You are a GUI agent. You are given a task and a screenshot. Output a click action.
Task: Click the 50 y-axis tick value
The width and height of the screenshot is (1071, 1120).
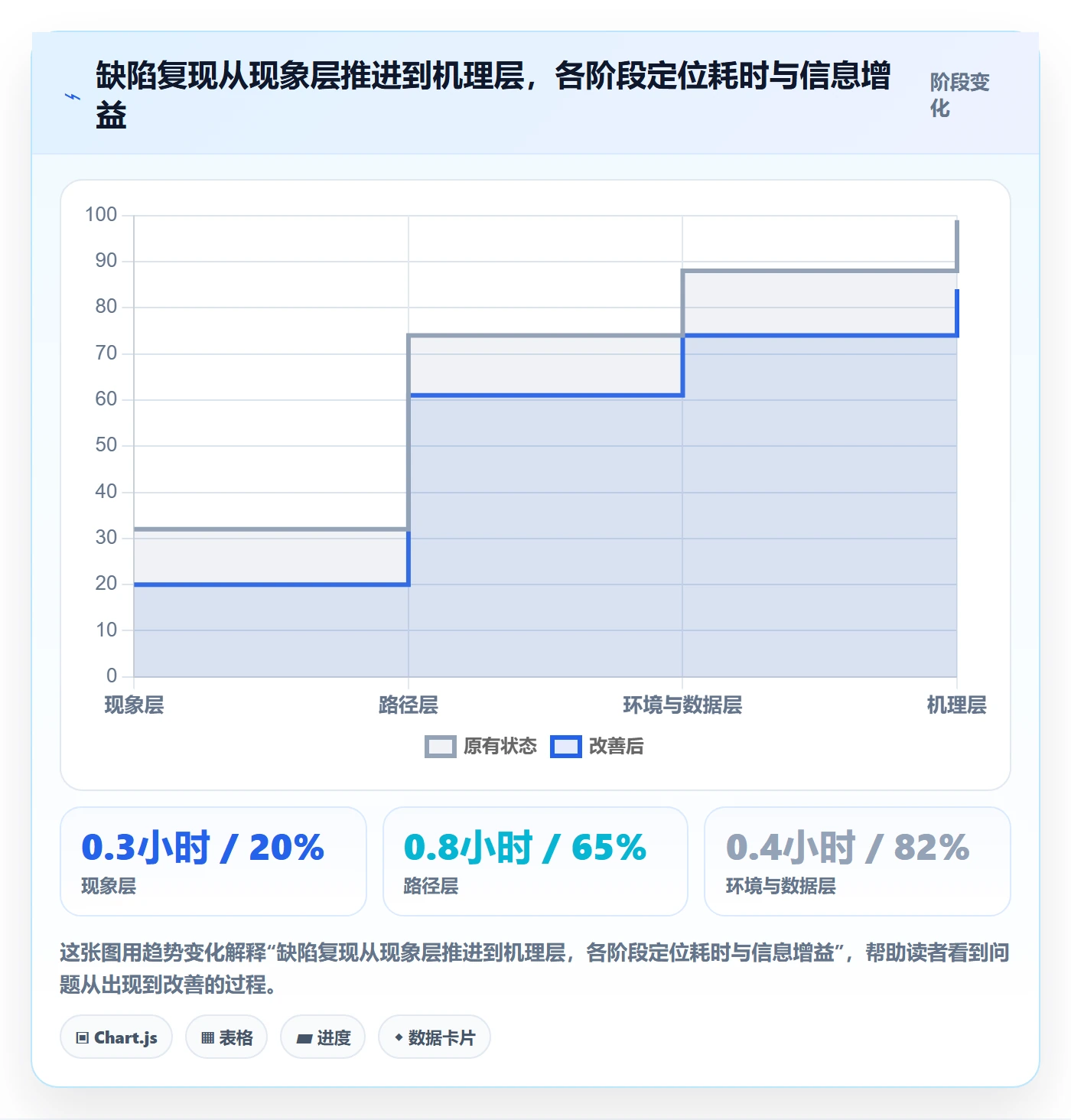(106, 445)
